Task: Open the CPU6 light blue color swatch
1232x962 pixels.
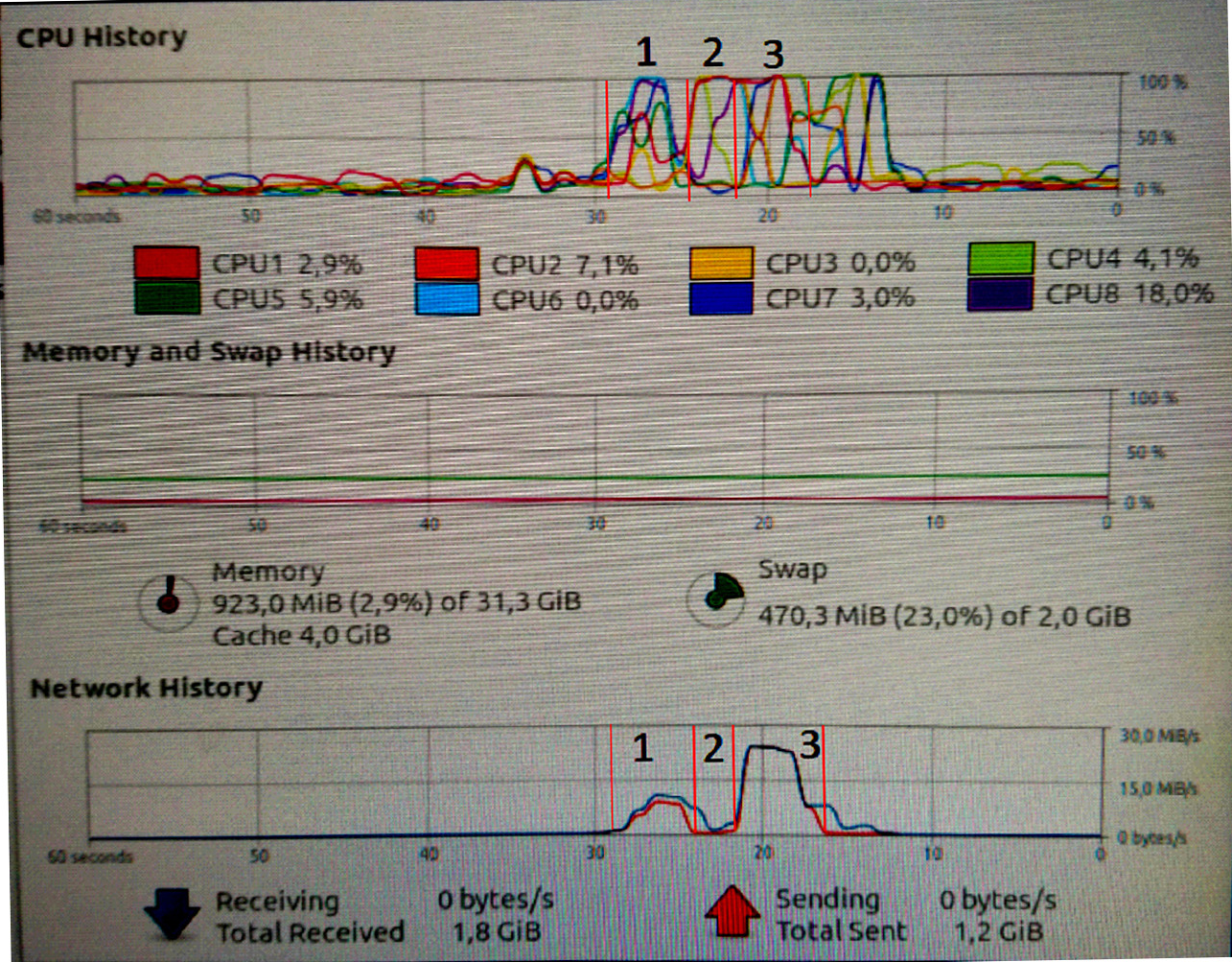Action: pyautogui.click(x=447, y=298)
